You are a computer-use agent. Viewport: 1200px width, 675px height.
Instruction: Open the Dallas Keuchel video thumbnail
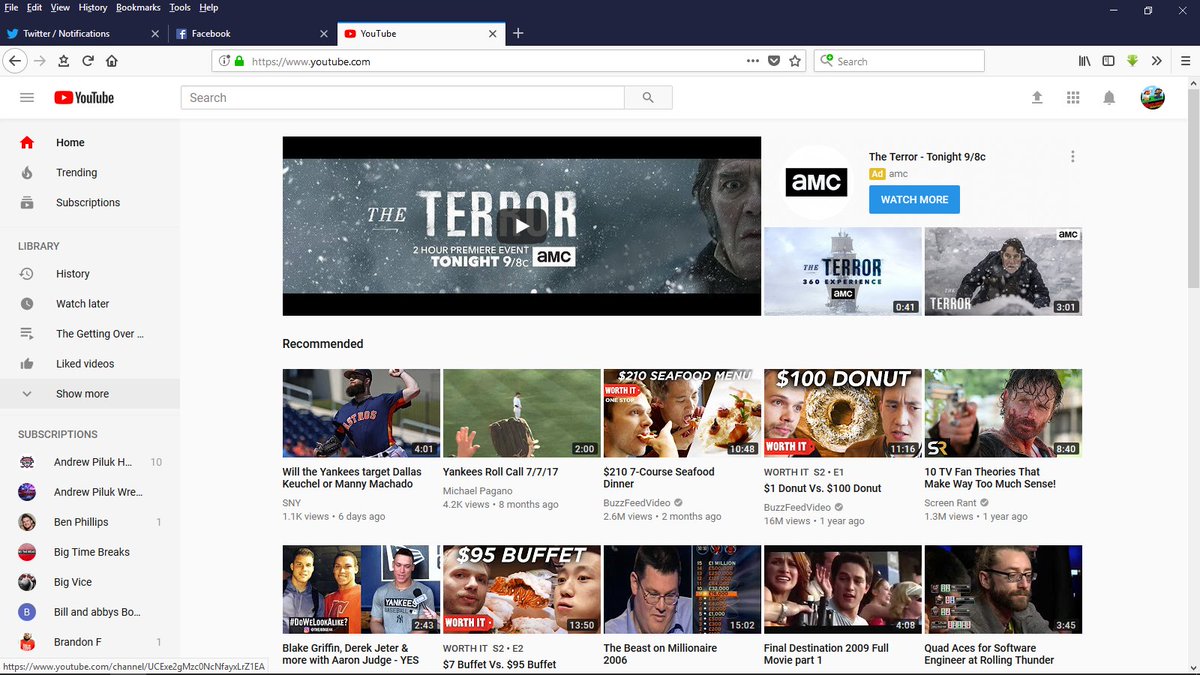click(x=361, y=413)
